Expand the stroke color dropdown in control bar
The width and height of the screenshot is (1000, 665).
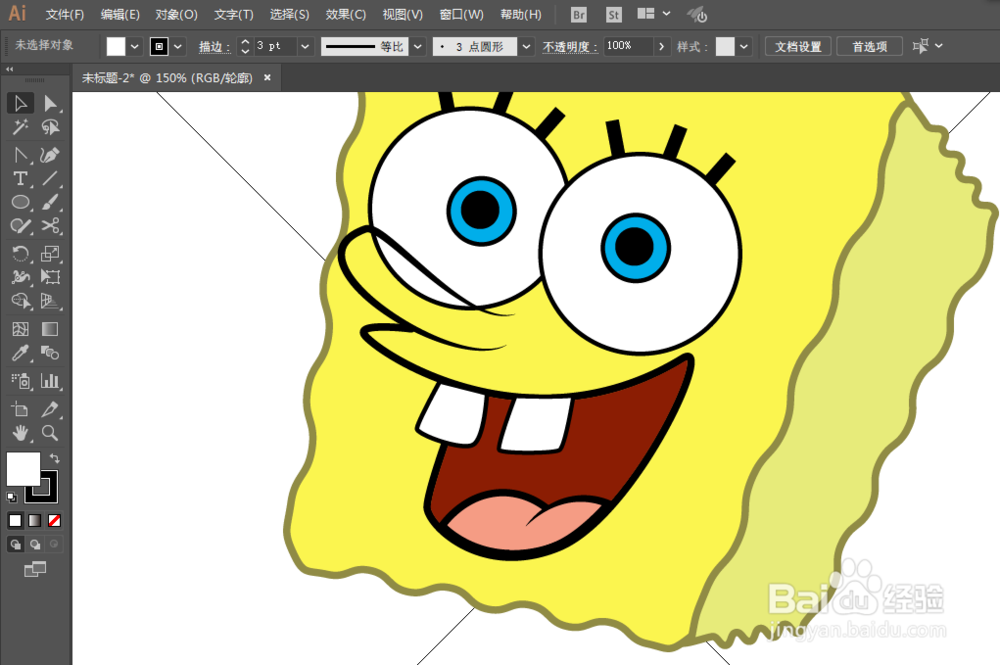(x=178, y=47)
